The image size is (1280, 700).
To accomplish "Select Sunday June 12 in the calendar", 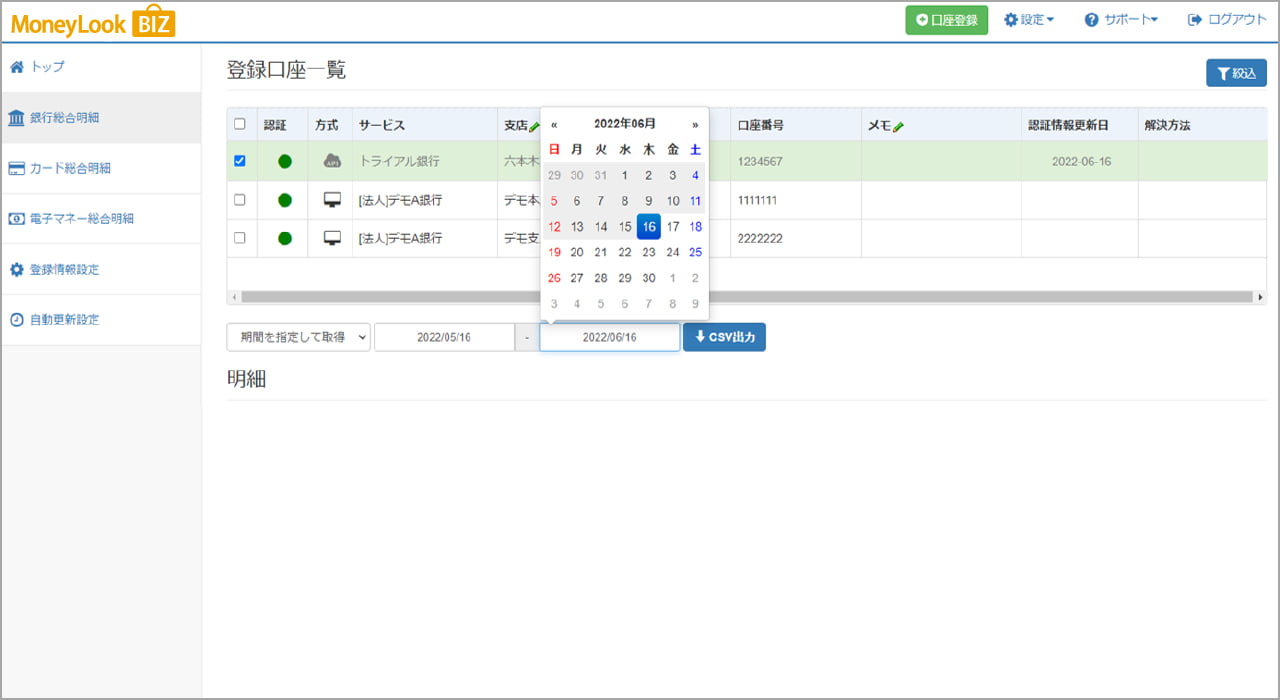I will pyautogui.click(x=554, y=227).
